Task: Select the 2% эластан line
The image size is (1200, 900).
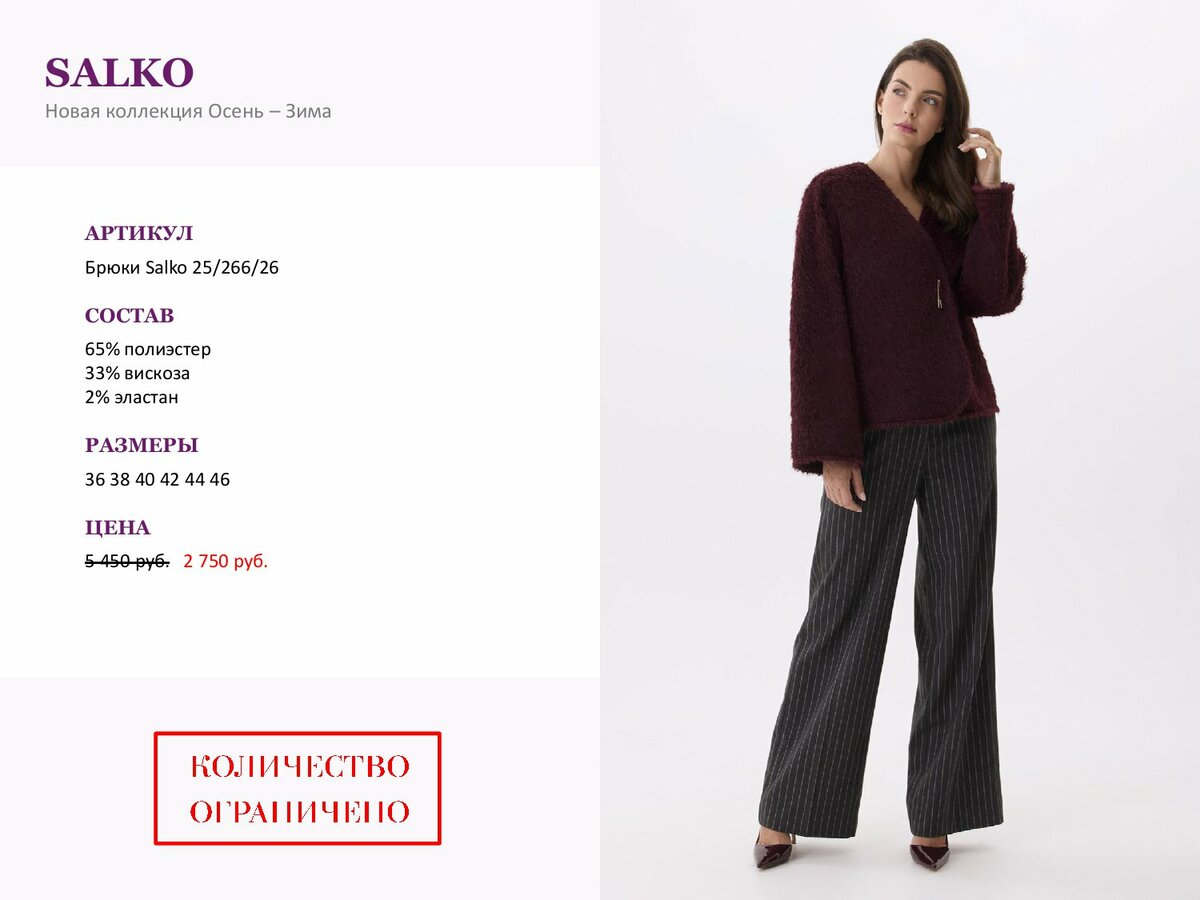Action: click(x=132, y=397)
